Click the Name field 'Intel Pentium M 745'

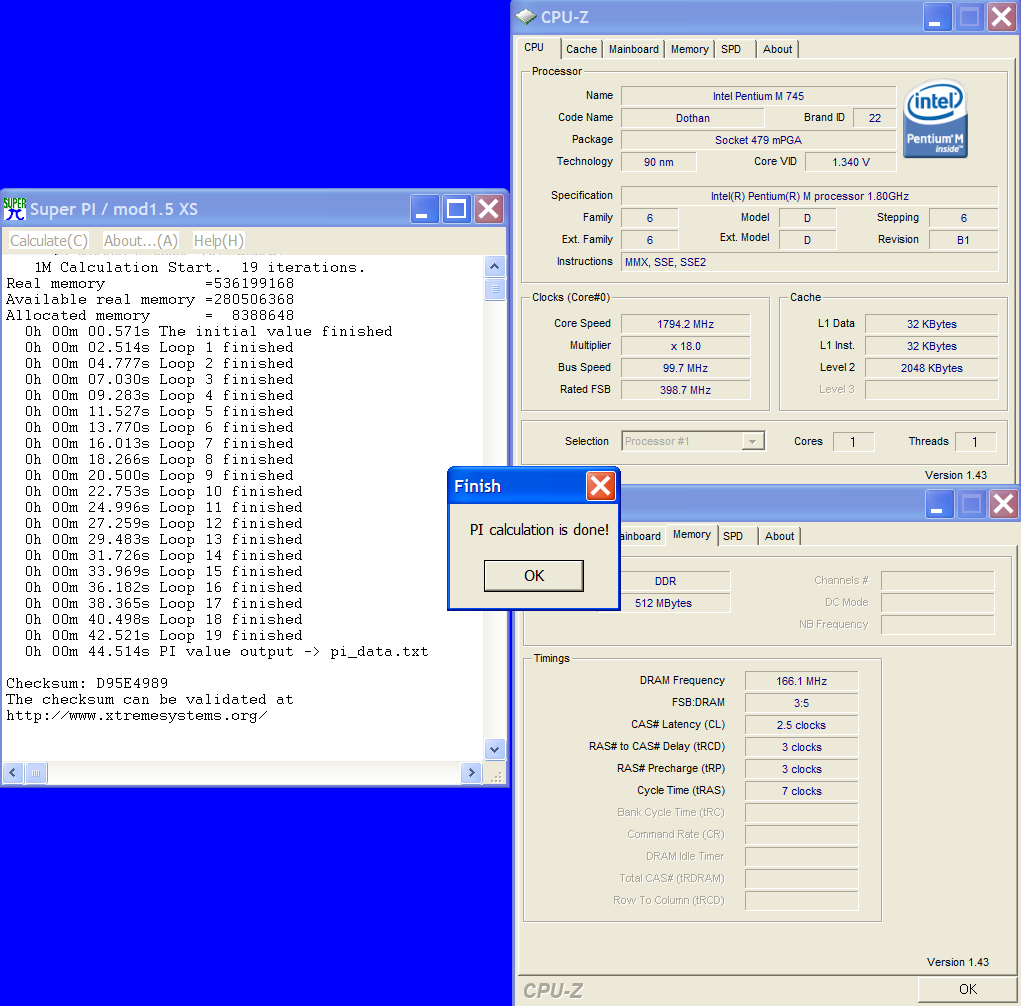click(x=759, y=96)
